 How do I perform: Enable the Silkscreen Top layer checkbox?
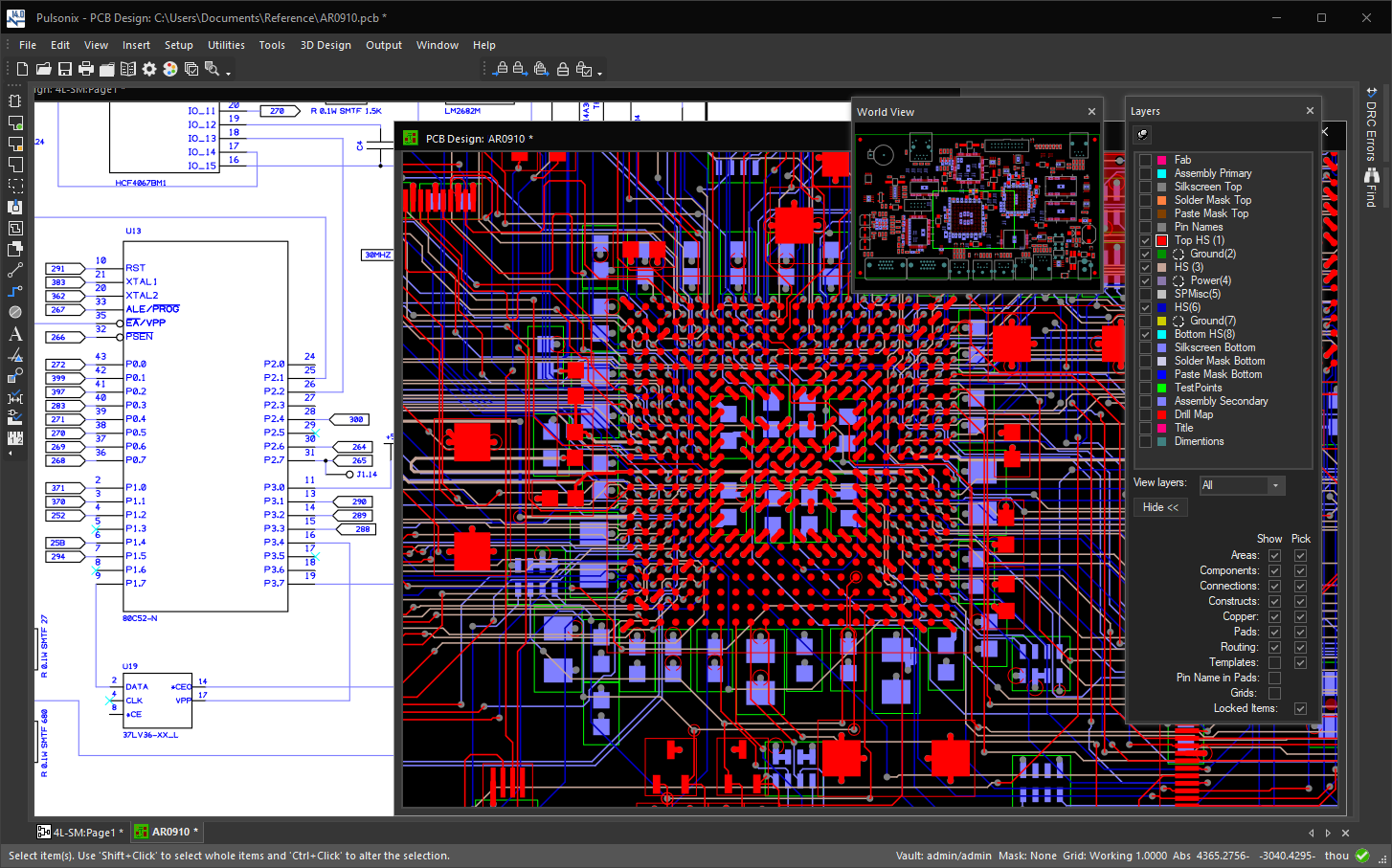1145,187
